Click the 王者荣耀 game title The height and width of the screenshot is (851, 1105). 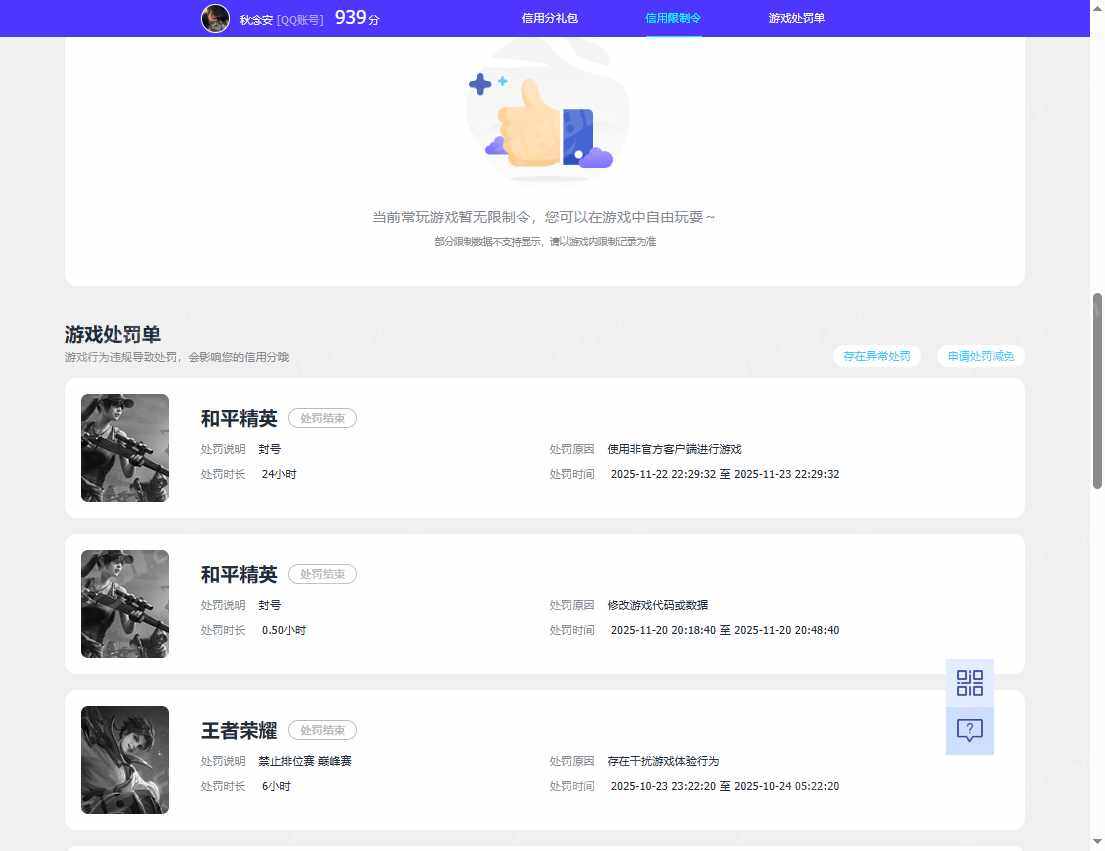pyautogui.click(x=239, y=731)
